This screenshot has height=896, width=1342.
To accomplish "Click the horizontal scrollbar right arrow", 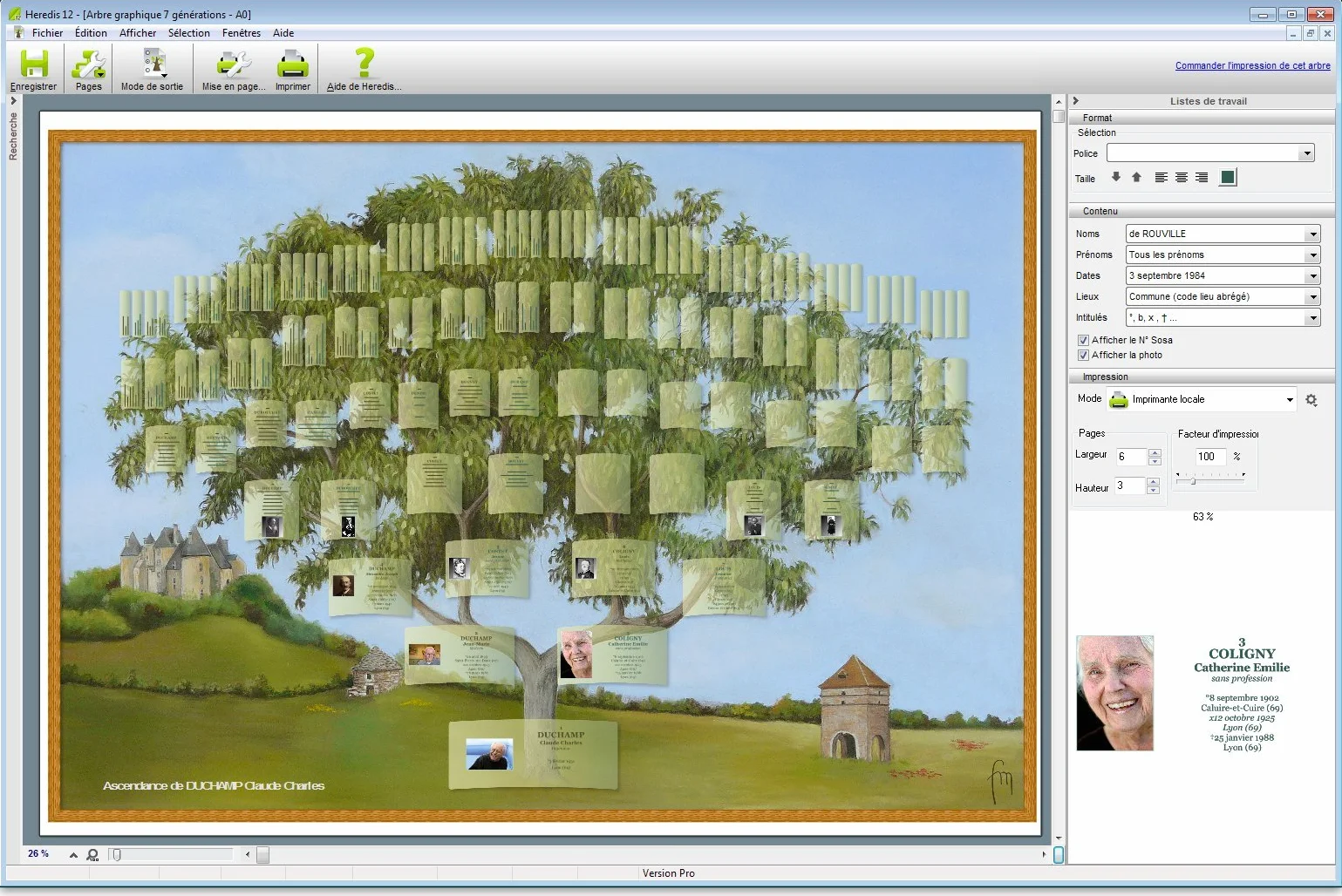I will (1044, 854).
